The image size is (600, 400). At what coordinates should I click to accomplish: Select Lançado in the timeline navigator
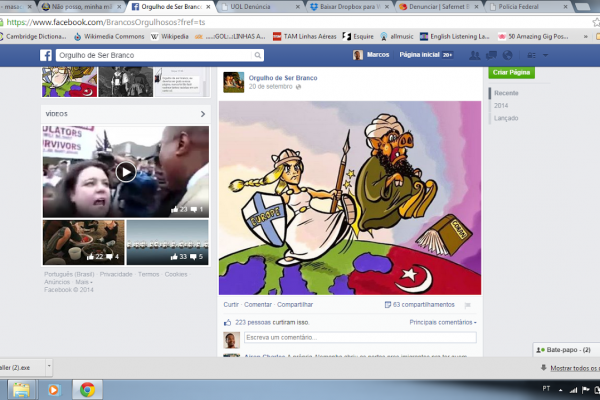click(506, 118)
